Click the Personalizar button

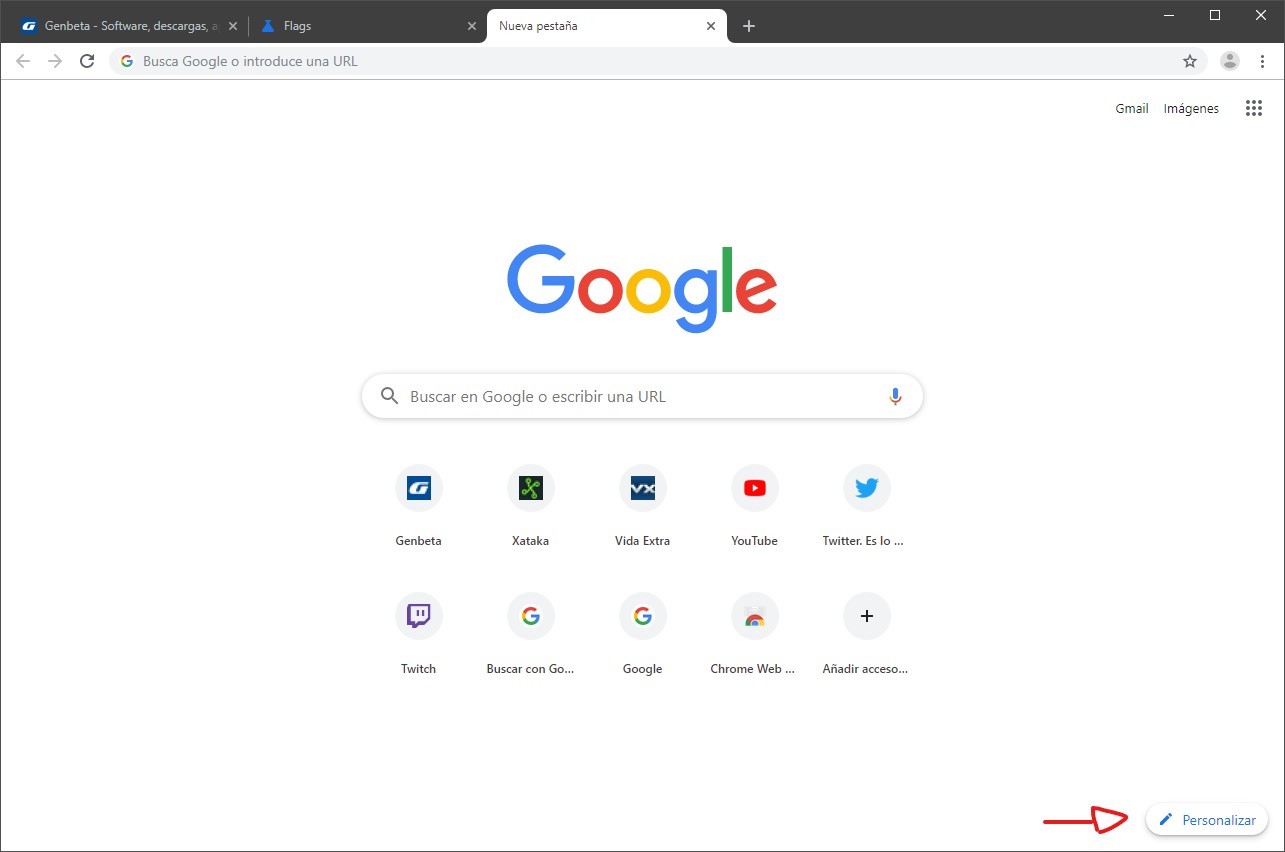pyautogui.click(x=1206, y=819)
